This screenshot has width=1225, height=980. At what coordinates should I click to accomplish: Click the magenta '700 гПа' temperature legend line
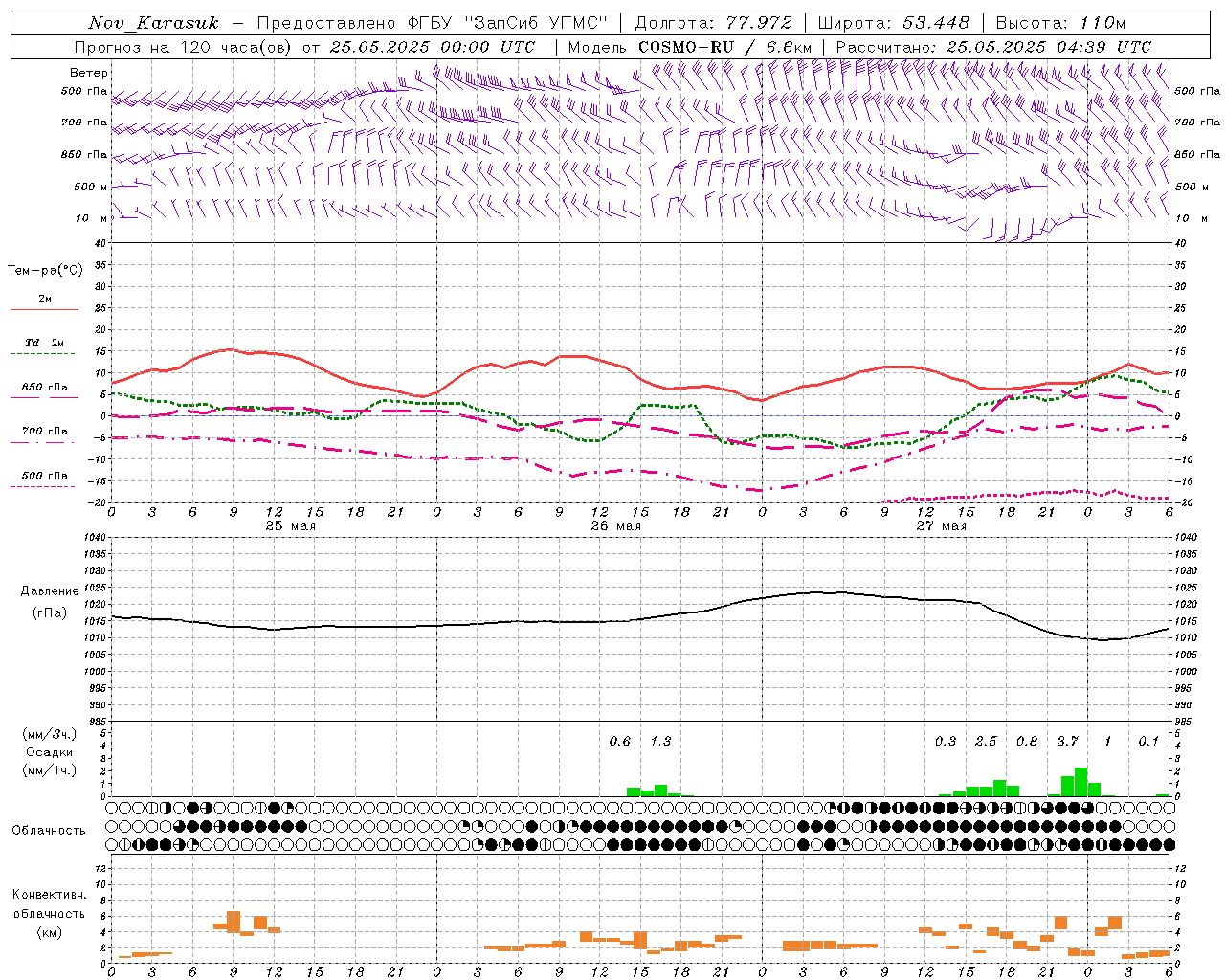[43, 443]
